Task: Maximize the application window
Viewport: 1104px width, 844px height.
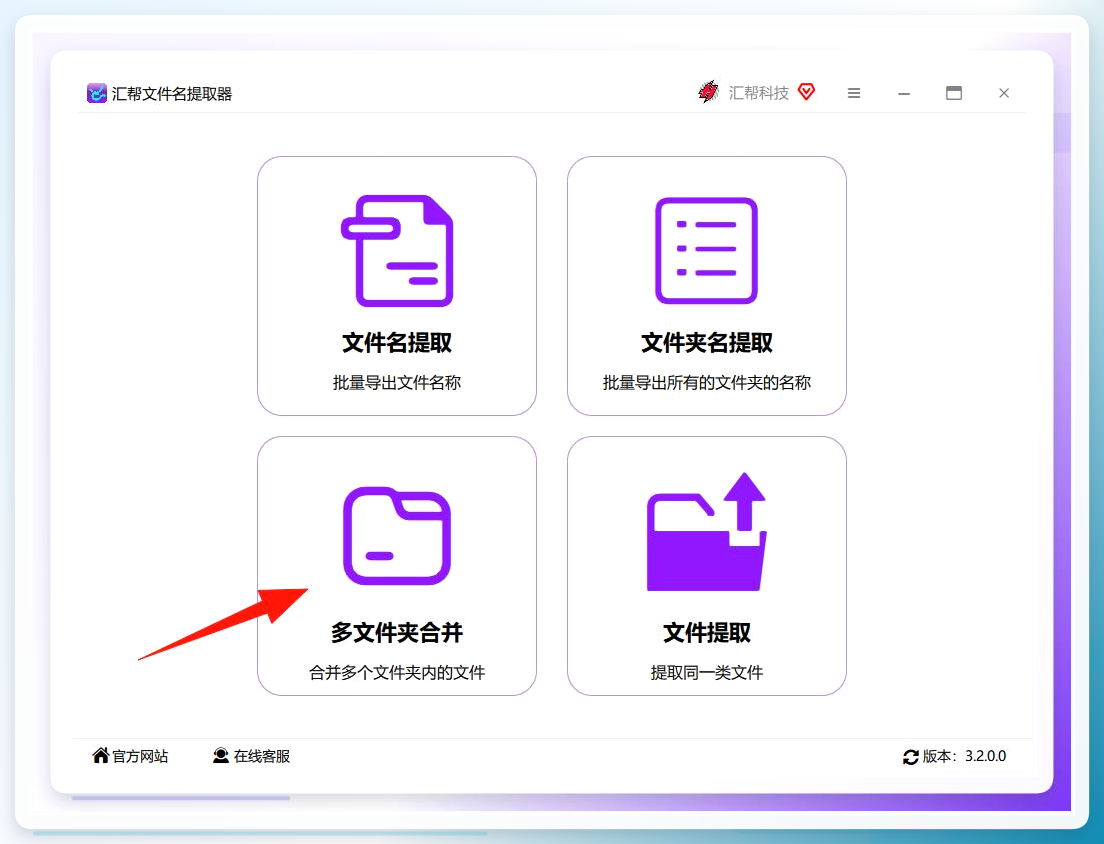Action: [954, 93]
